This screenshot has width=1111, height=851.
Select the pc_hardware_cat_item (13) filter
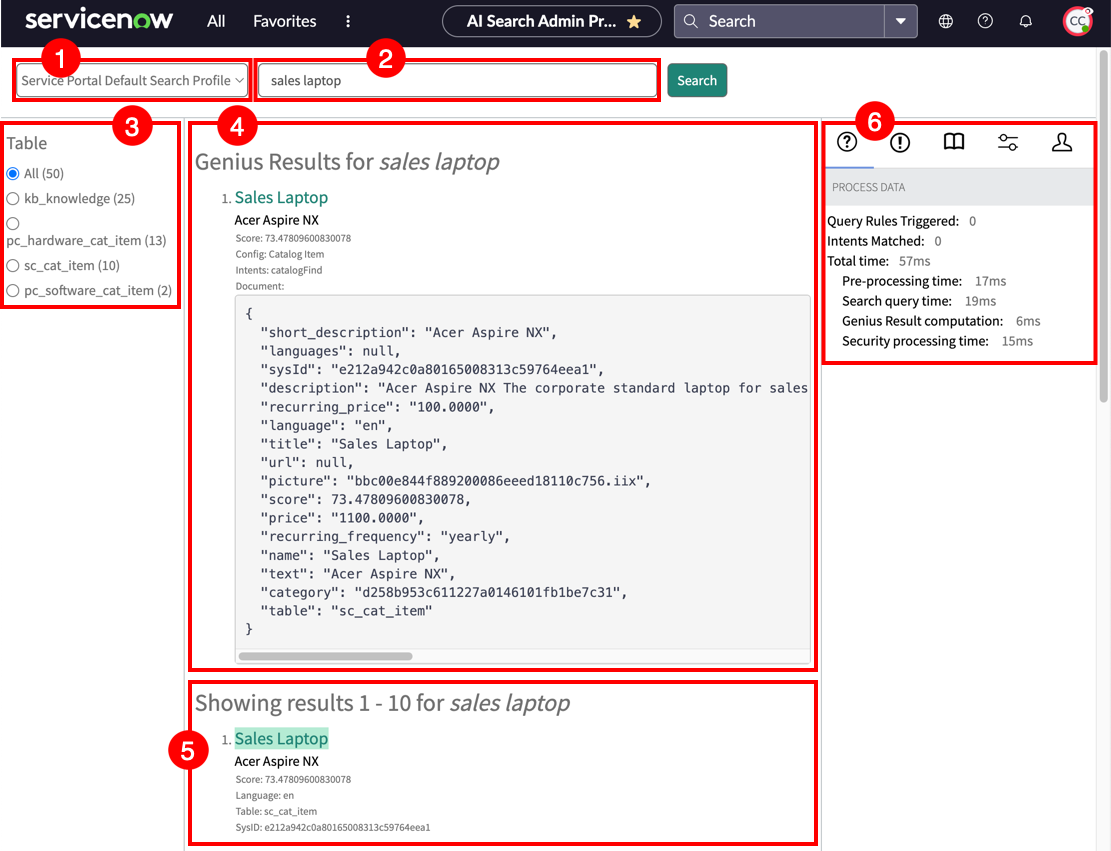coord(13,223)
